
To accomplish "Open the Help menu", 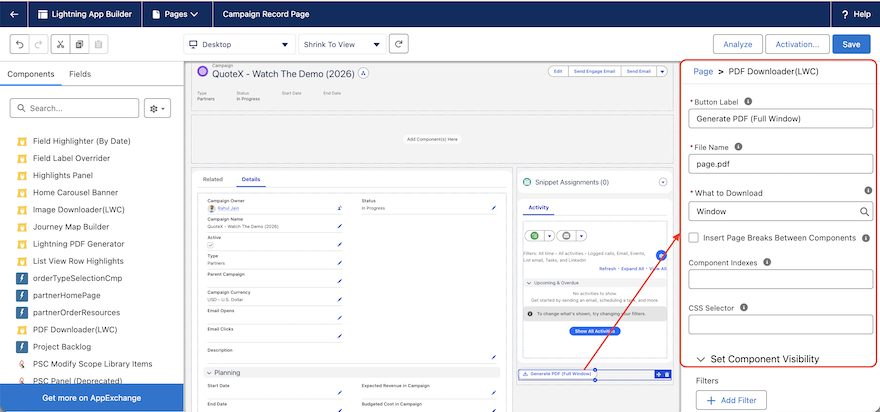I will click(856, 15).
